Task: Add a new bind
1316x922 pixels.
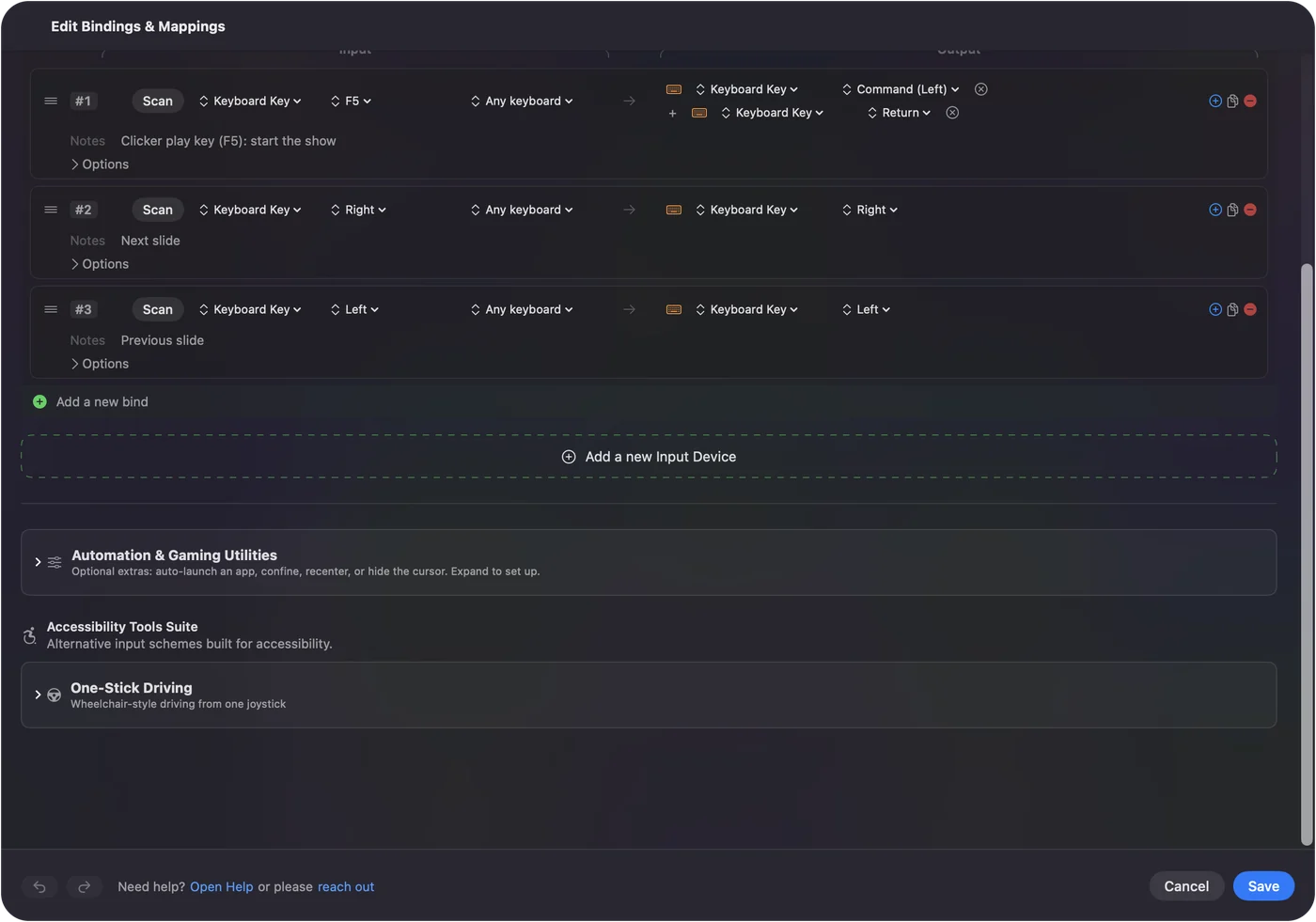Action: 91,401
